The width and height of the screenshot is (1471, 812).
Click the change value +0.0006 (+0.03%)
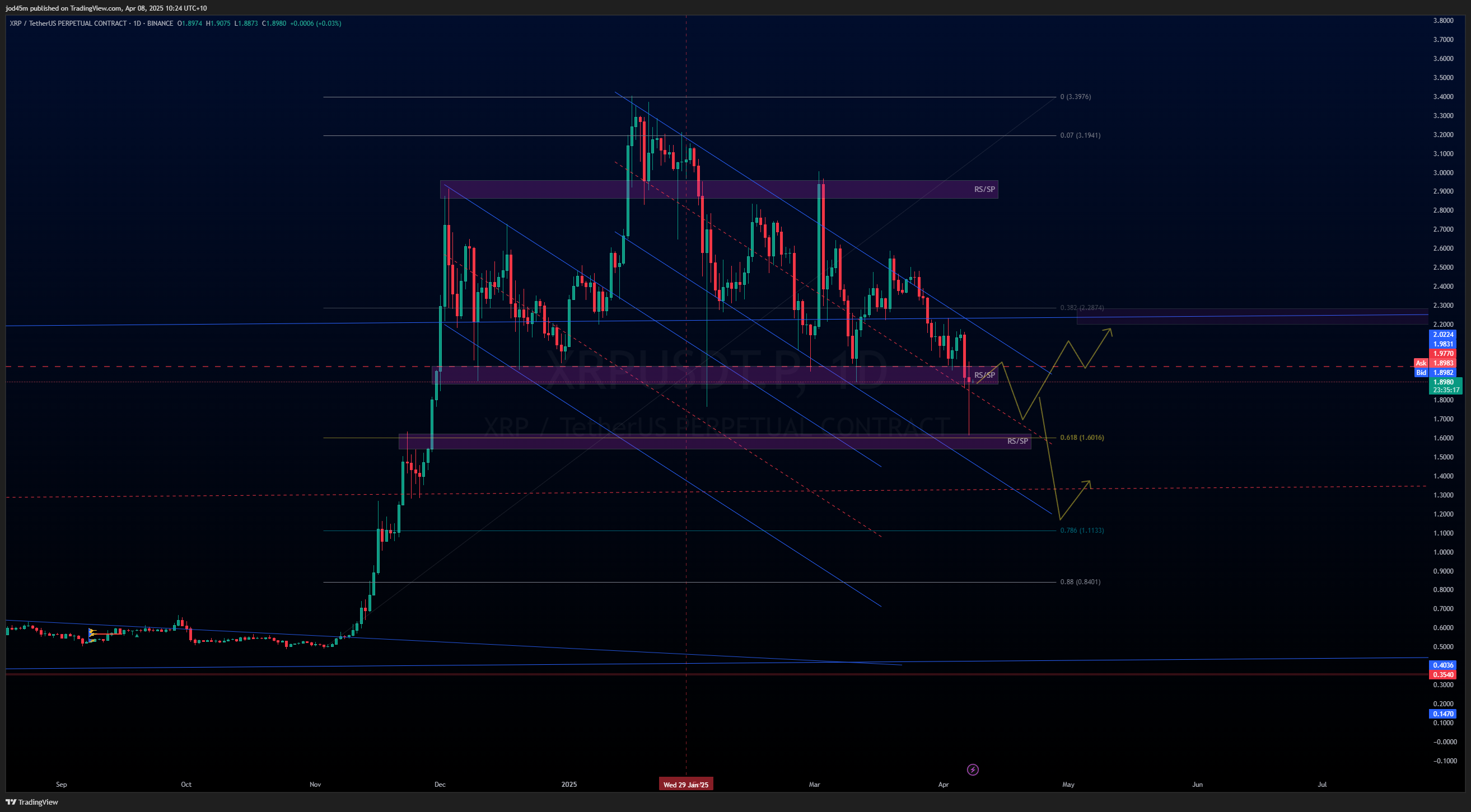(x=316, y=24)
